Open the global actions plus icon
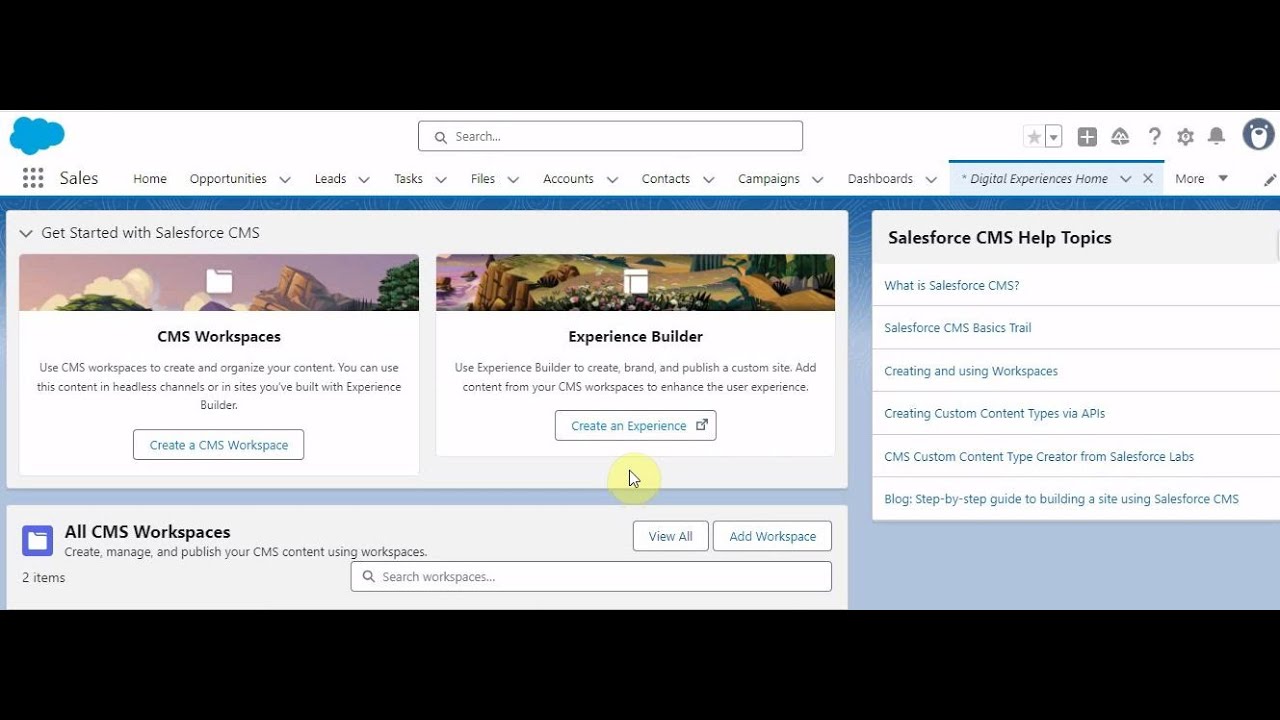This screenshot has width=1280, height=720. point(1087,137)
